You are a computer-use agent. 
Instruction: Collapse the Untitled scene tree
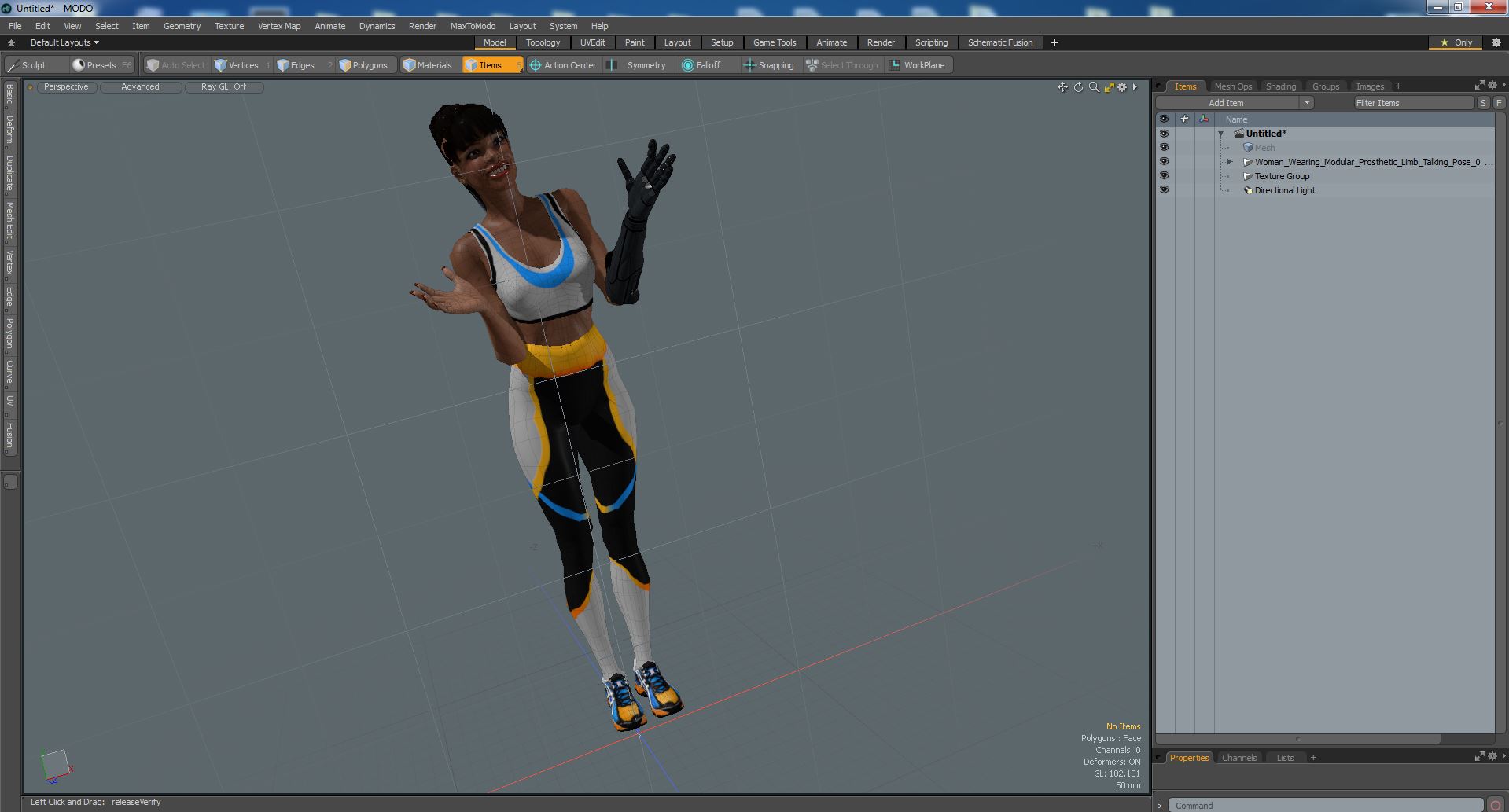pos(1221,134)
